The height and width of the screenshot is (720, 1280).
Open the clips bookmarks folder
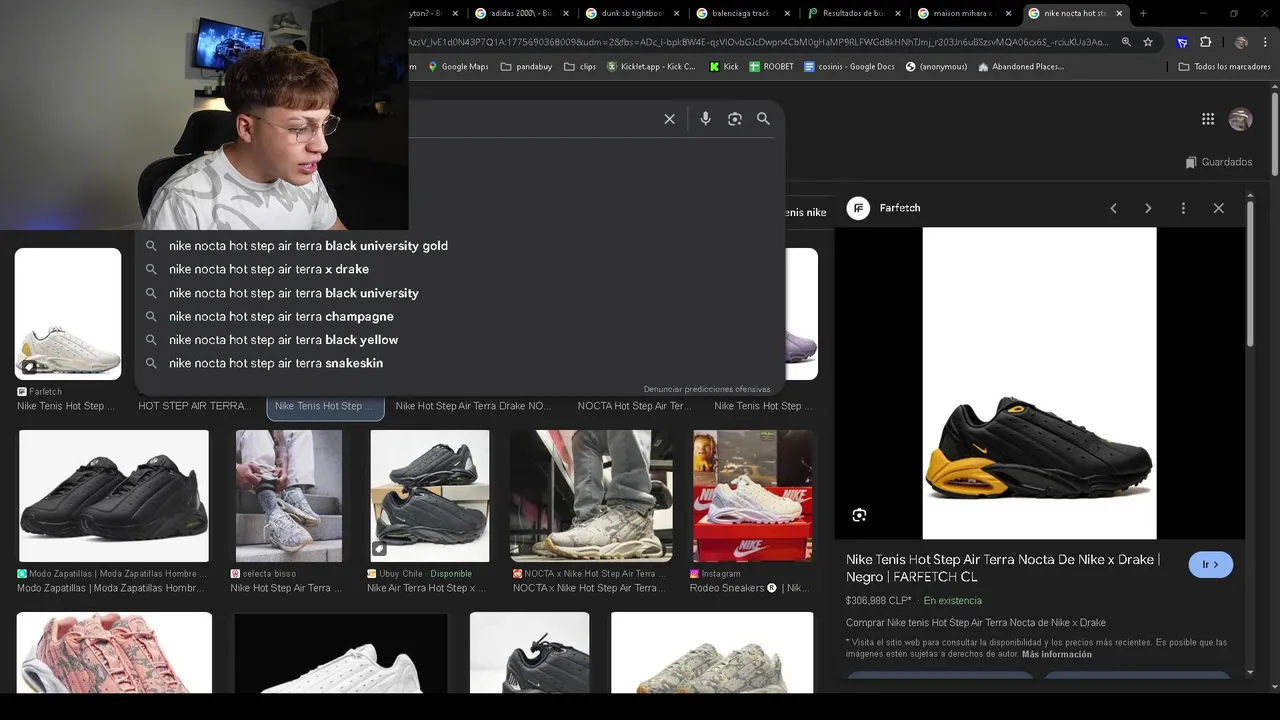click(x=580, y=67)
